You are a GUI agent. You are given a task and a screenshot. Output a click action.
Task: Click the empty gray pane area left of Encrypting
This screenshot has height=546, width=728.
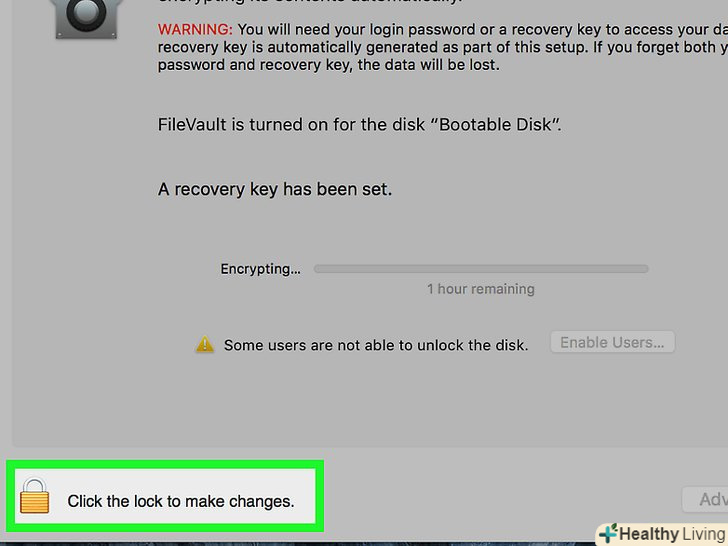coord(100,300)
